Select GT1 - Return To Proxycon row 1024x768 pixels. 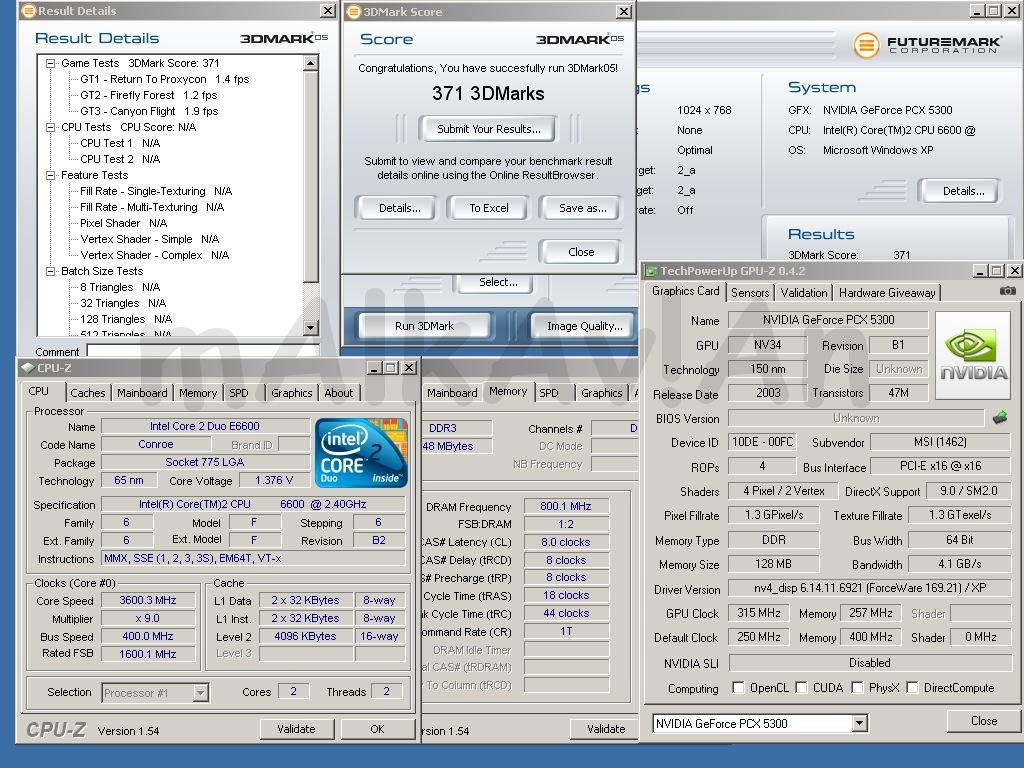click(x=165, y=79)
